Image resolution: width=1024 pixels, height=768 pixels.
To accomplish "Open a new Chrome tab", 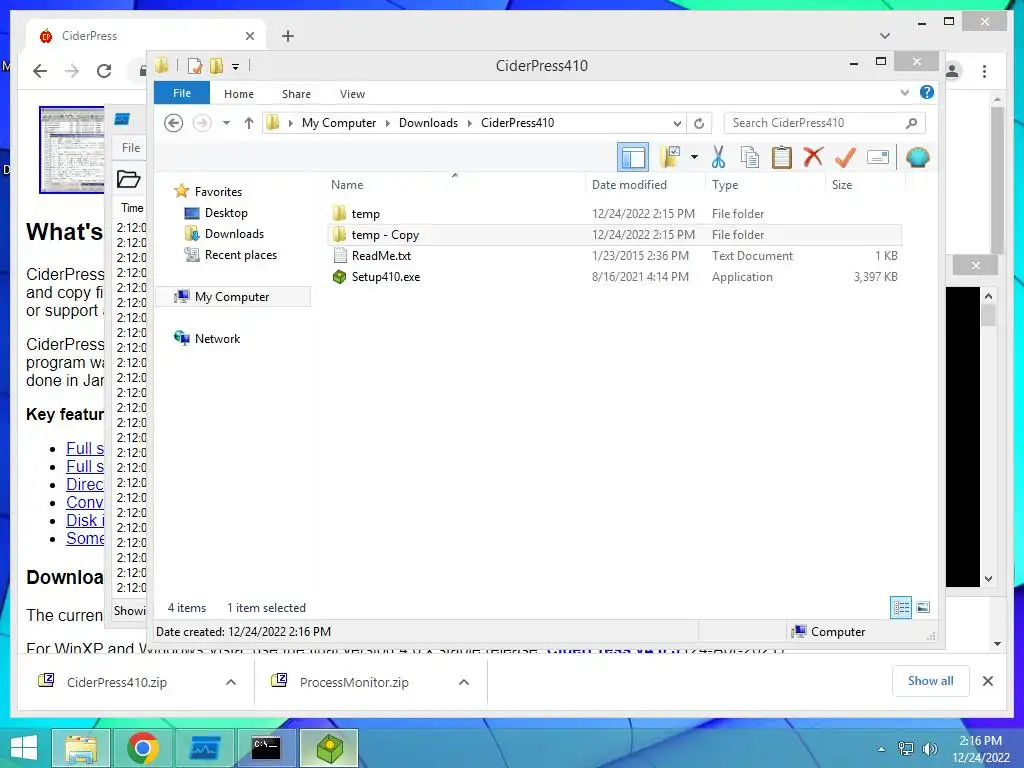I will pyautogui.click(x=287, y=36).
